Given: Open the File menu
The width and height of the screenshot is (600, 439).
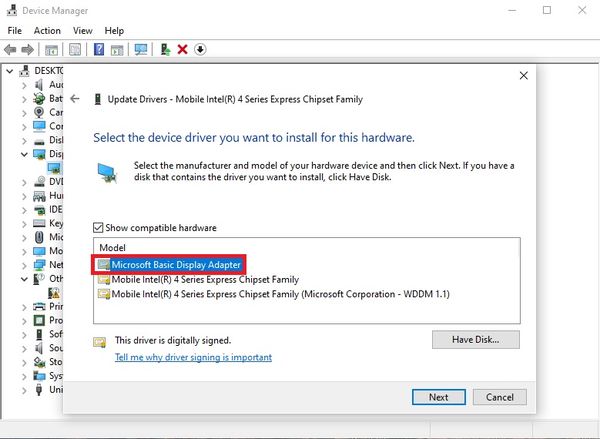Looking at the screenshot, I should [x=15, y=31].
